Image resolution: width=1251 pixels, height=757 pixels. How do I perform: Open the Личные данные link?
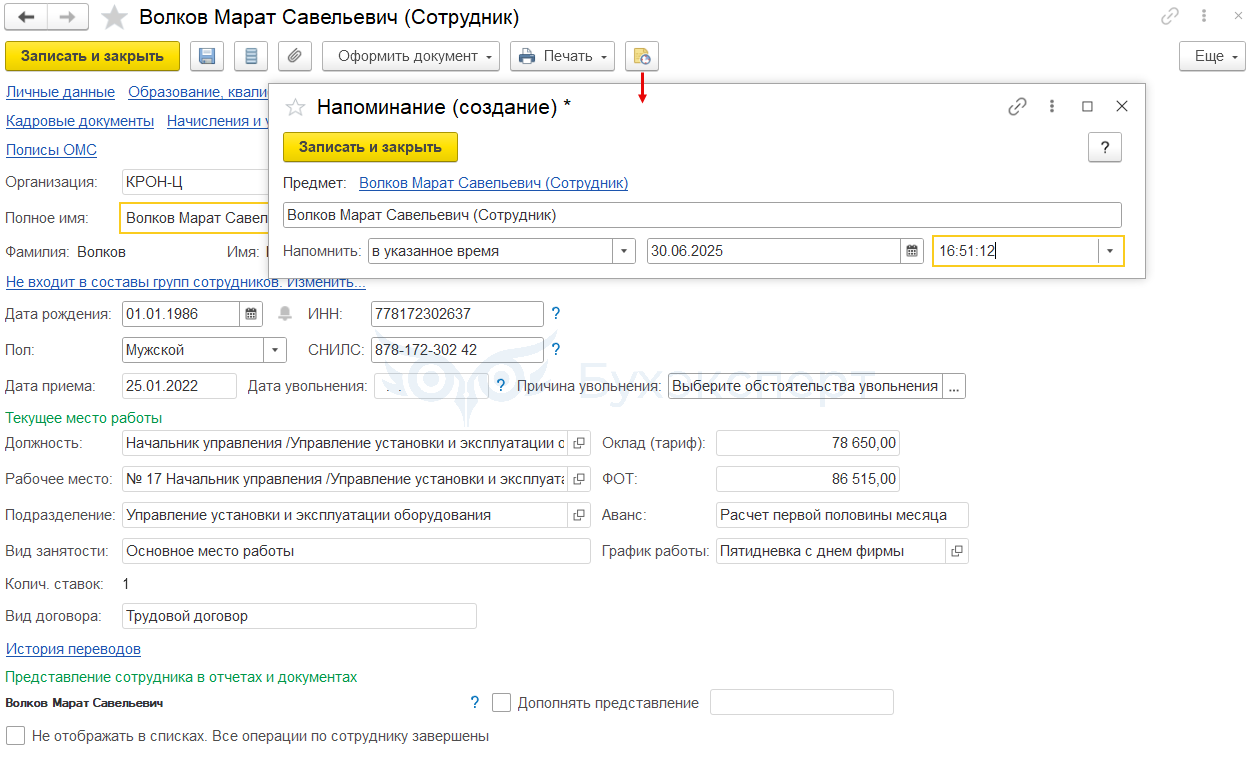(x=60, y=92)
